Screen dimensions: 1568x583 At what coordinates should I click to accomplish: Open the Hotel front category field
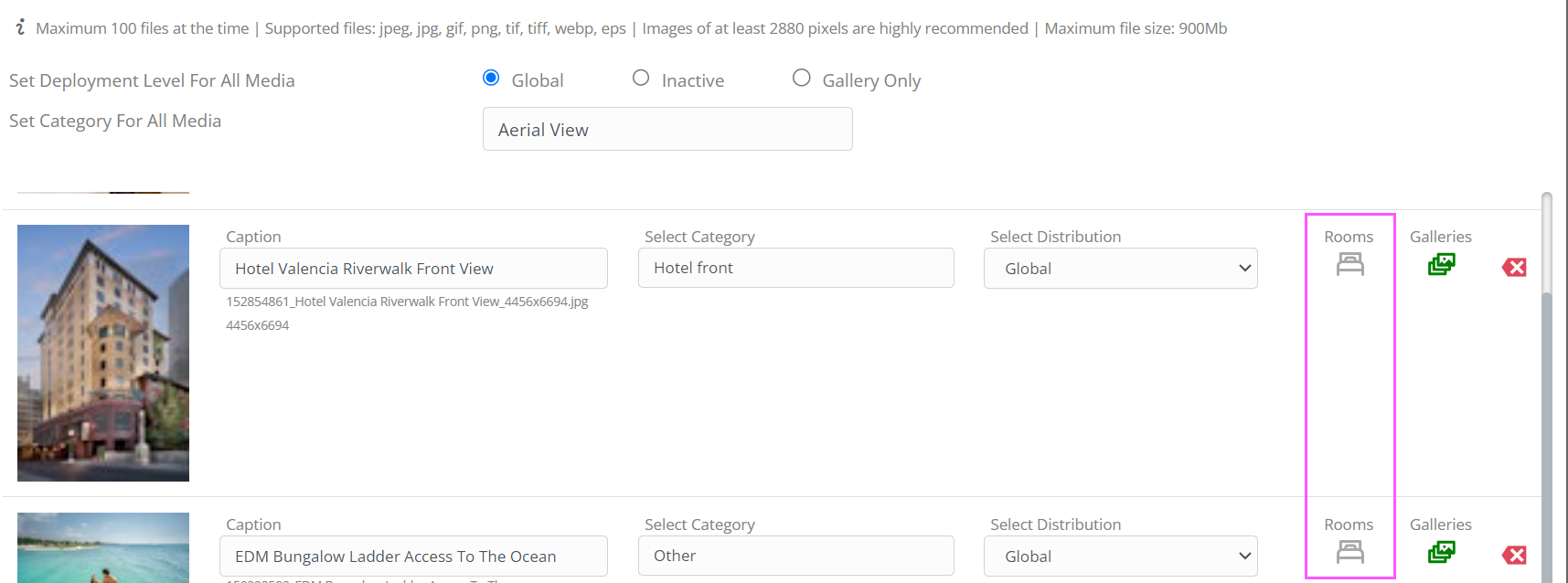click(x=796, y=268)
